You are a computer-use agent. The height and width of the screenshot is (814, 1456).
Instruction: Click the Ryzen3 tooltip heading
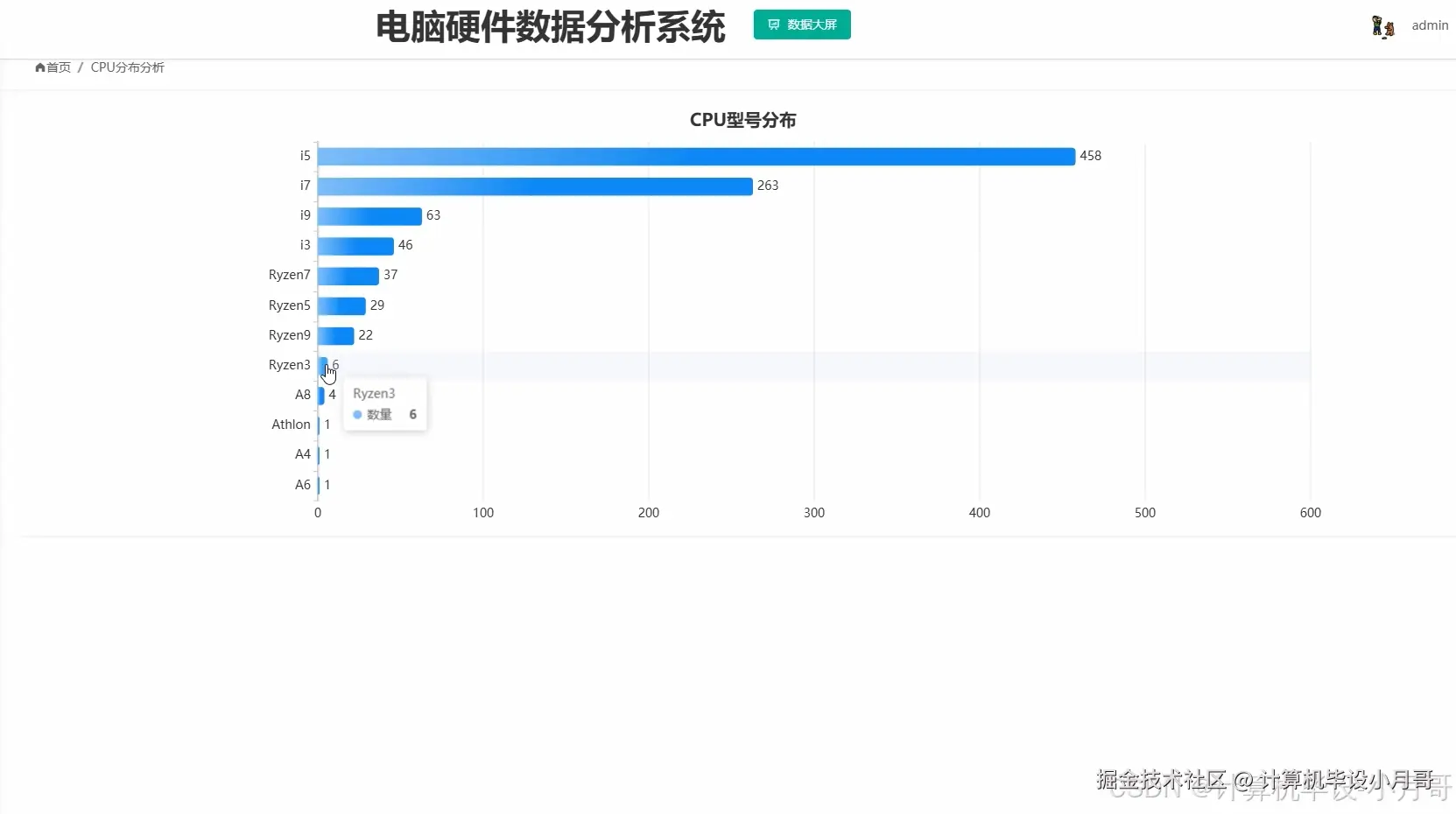pos(374,394)
